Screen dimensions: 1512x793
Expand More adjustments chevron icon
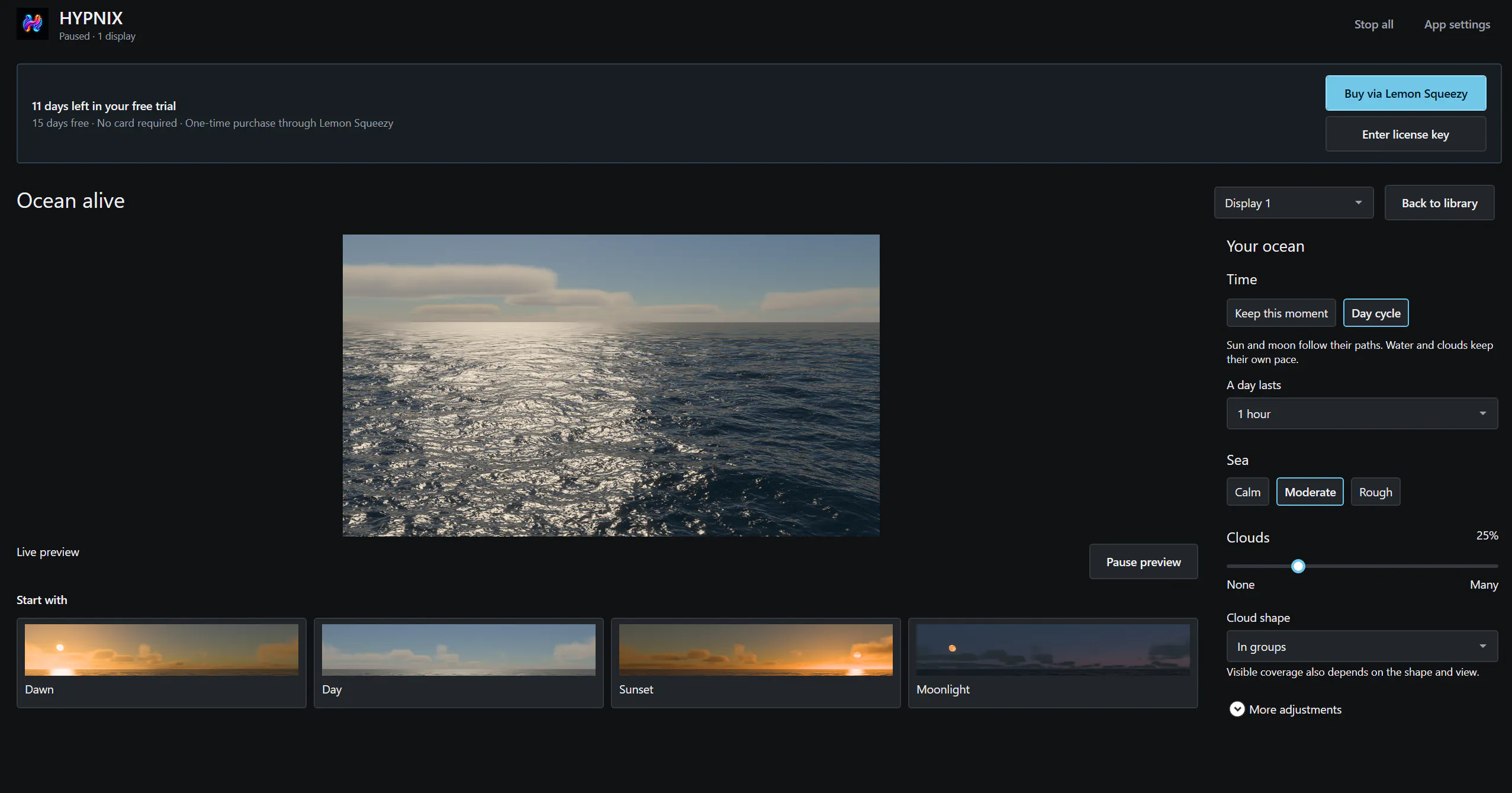(x=1237, y=709)
